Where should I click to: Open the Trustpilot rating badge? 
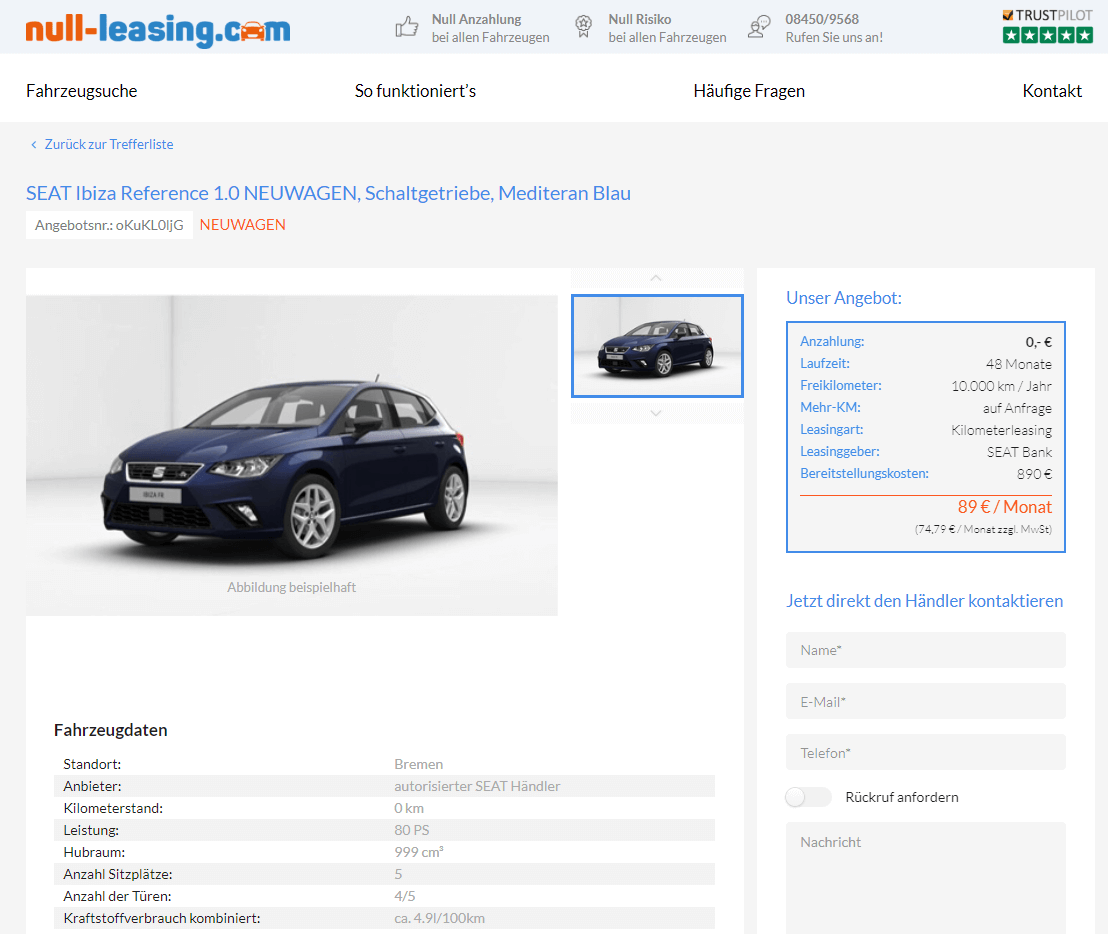tap(1047, 26)
